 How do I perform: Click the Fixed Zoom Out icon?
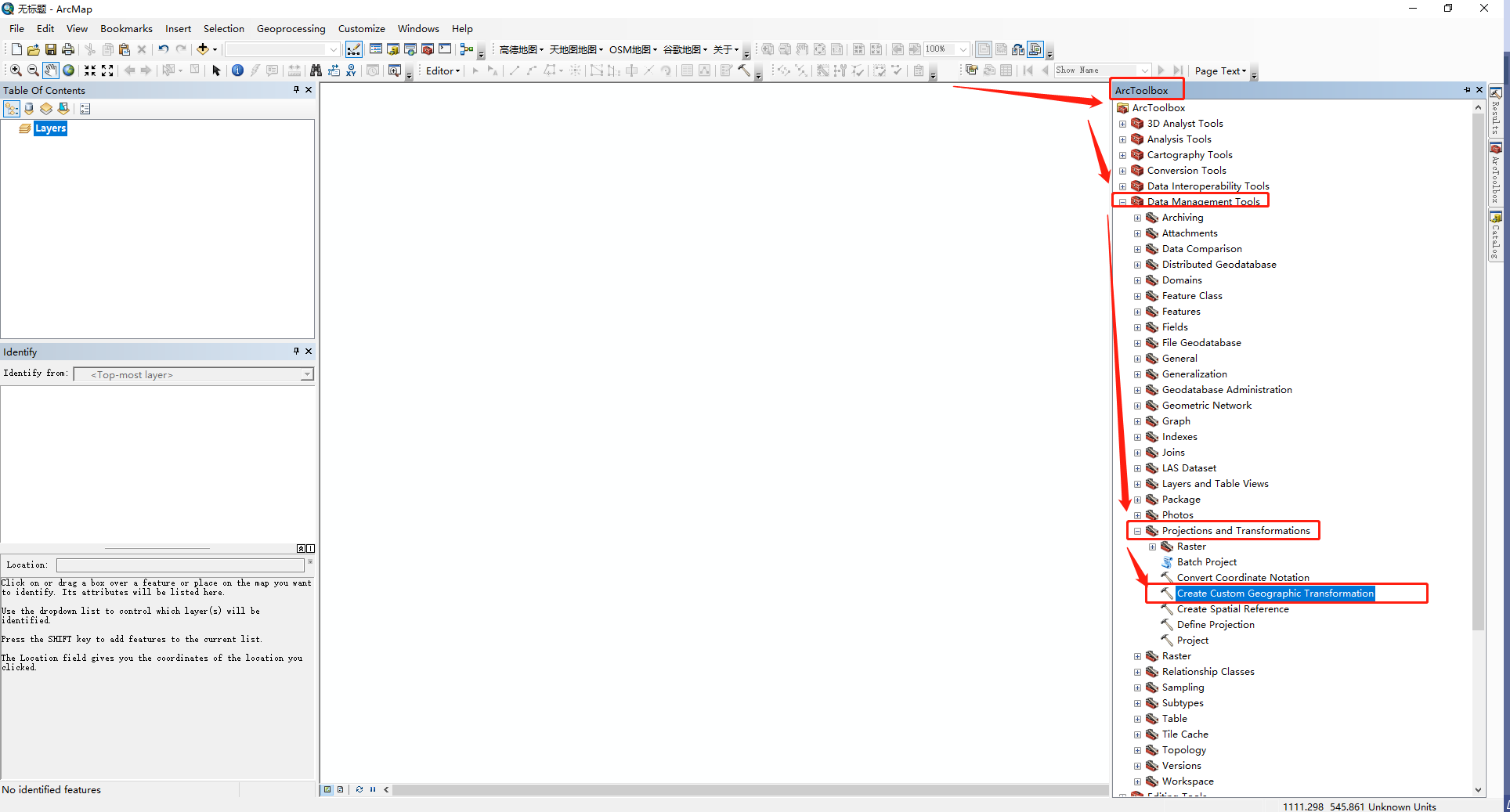(x=107, y=70)
